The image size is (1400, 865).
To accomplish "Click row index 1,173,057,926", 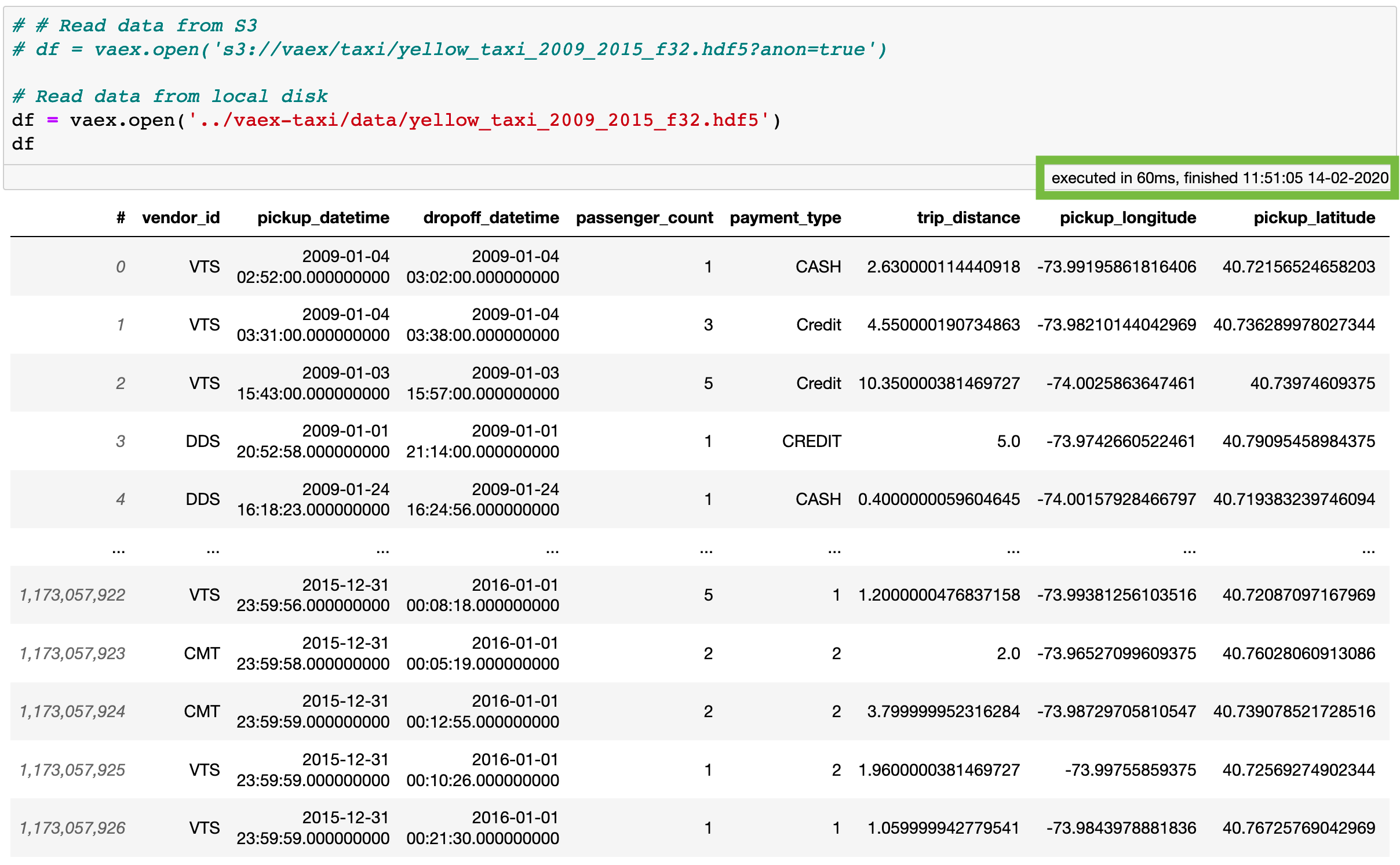I will [72, 828].
